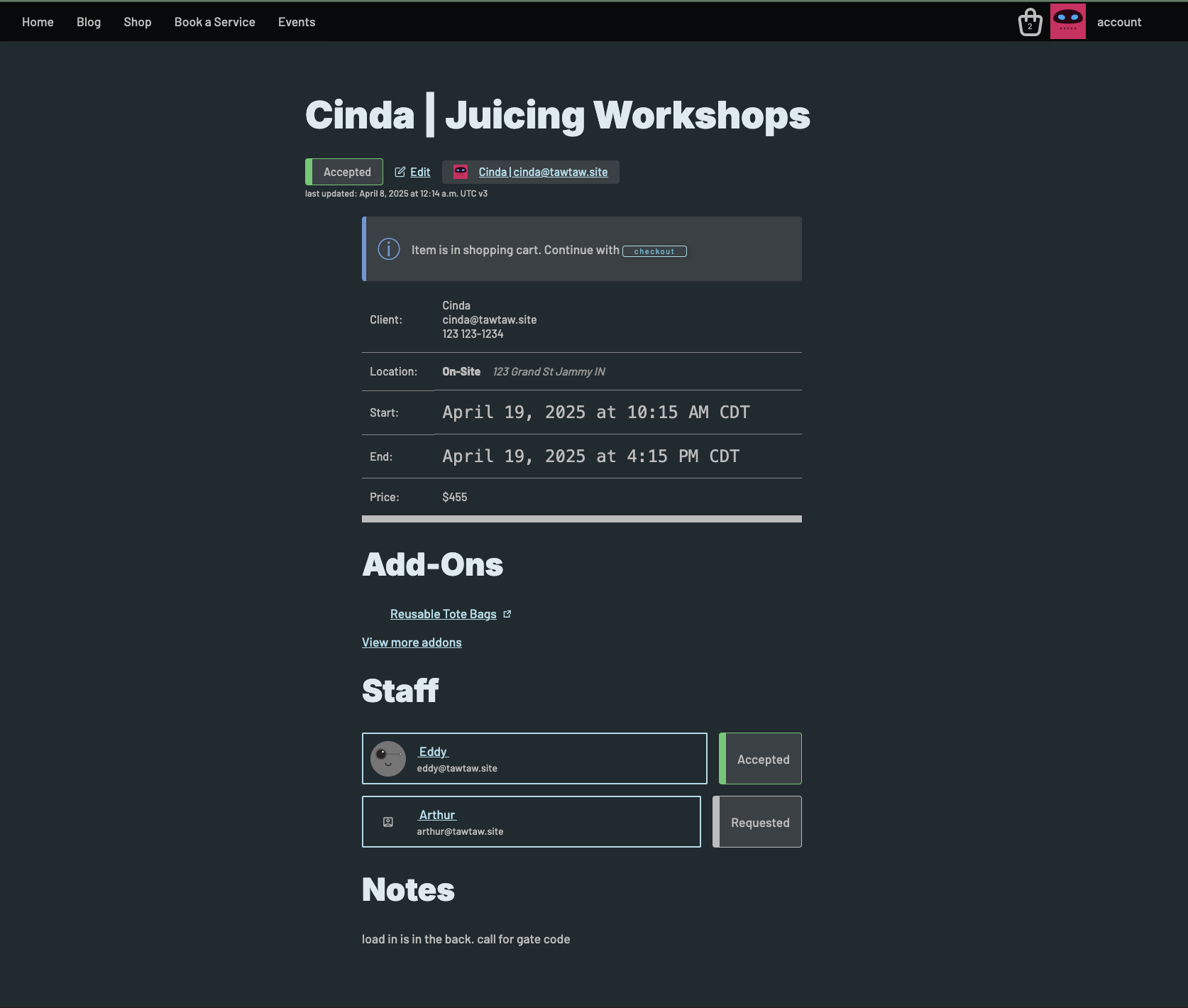Open the shopping cart bag icon
Viewport: 1188px width, 1008px height.
coord(1030,22)
